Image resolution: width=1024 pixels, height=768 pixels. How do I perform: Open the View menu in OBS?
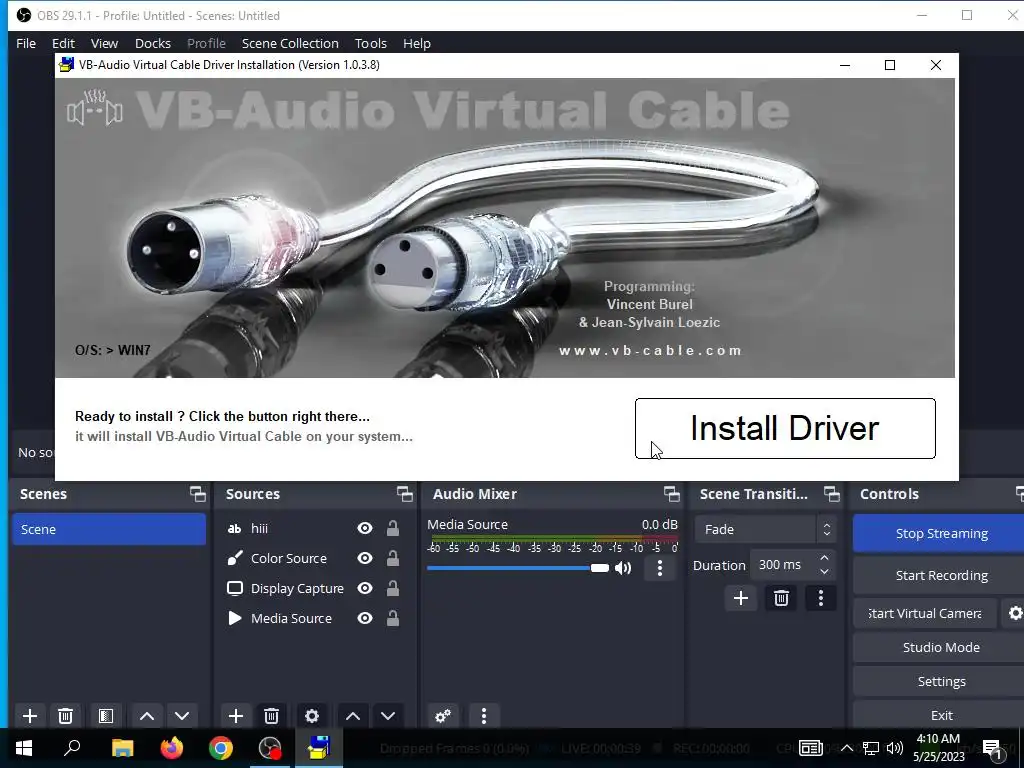pyautogui.click(x=104, y=44)
